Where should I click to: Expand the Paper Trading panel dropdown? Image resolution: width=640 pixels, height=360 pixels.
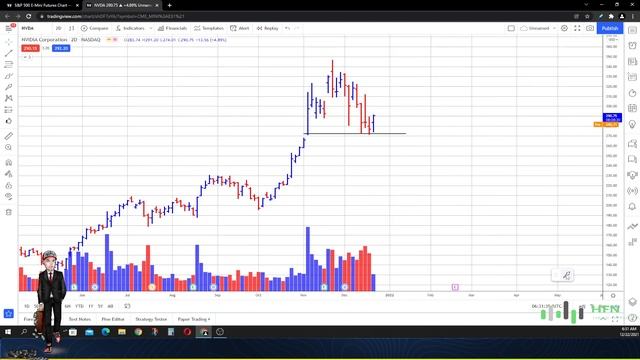[x=194, y=319]
